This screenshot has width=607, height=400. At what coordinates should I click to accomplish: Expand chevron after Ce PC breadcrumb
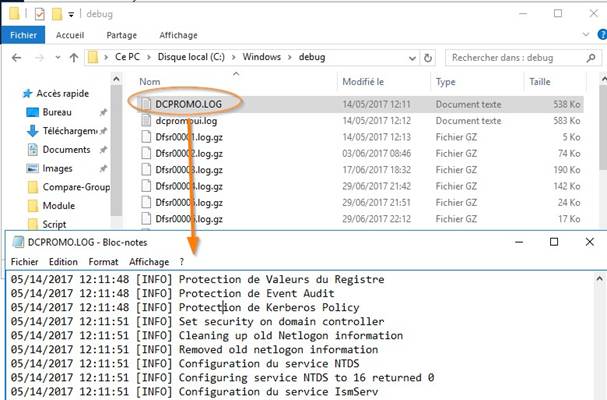[149, 57]
